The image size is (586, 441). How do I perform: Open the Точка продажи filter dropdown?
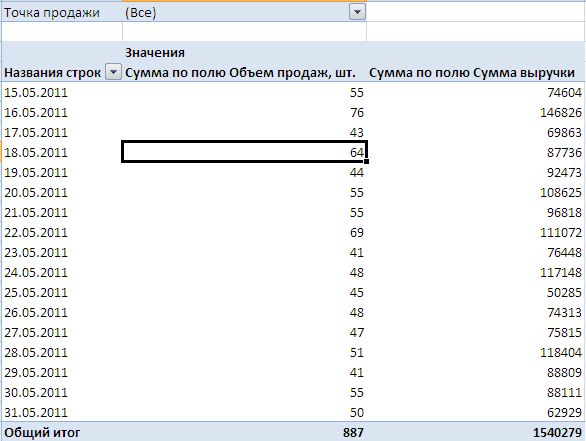[x=357, y=12]
